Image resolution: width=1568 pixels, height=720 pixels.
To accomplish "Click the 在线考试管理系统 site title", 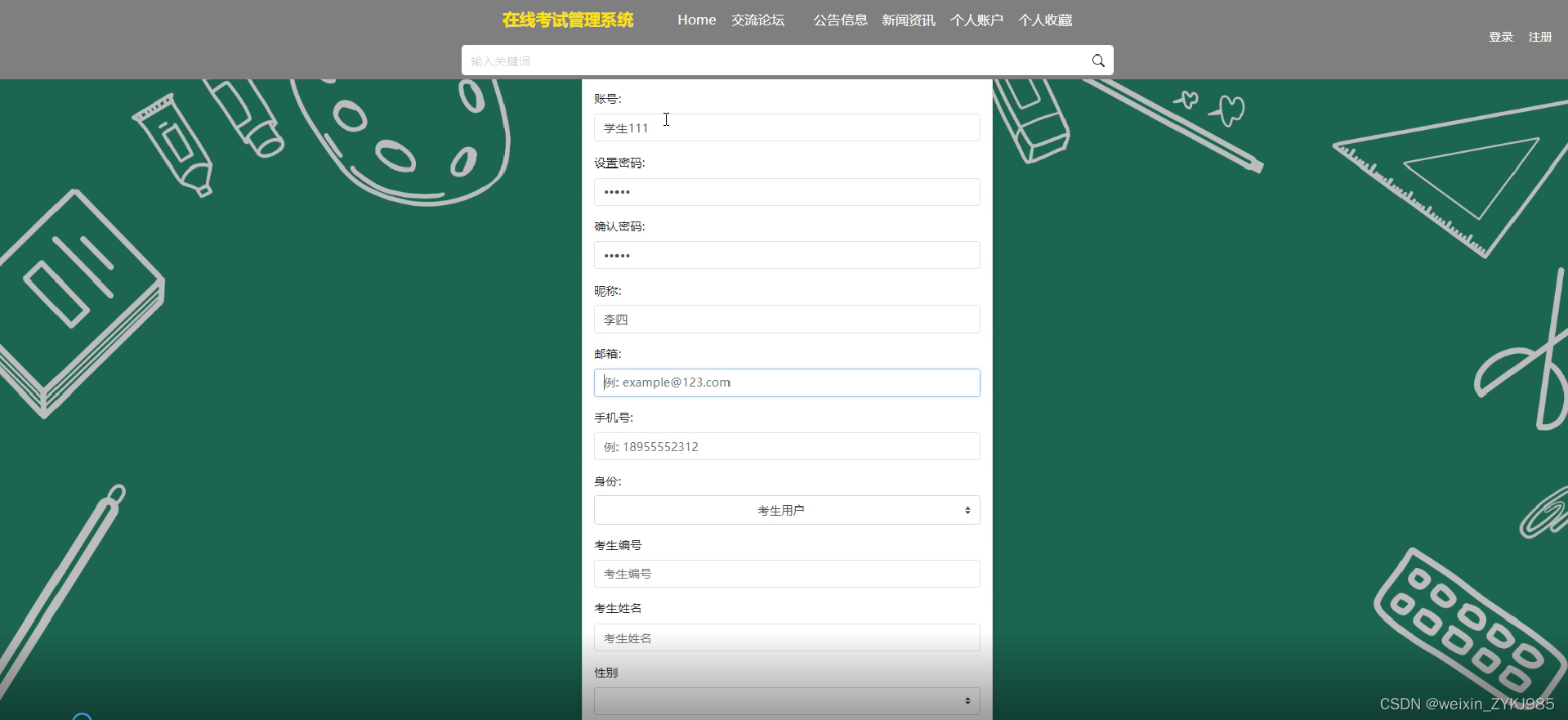I will (x=568, y=20).
